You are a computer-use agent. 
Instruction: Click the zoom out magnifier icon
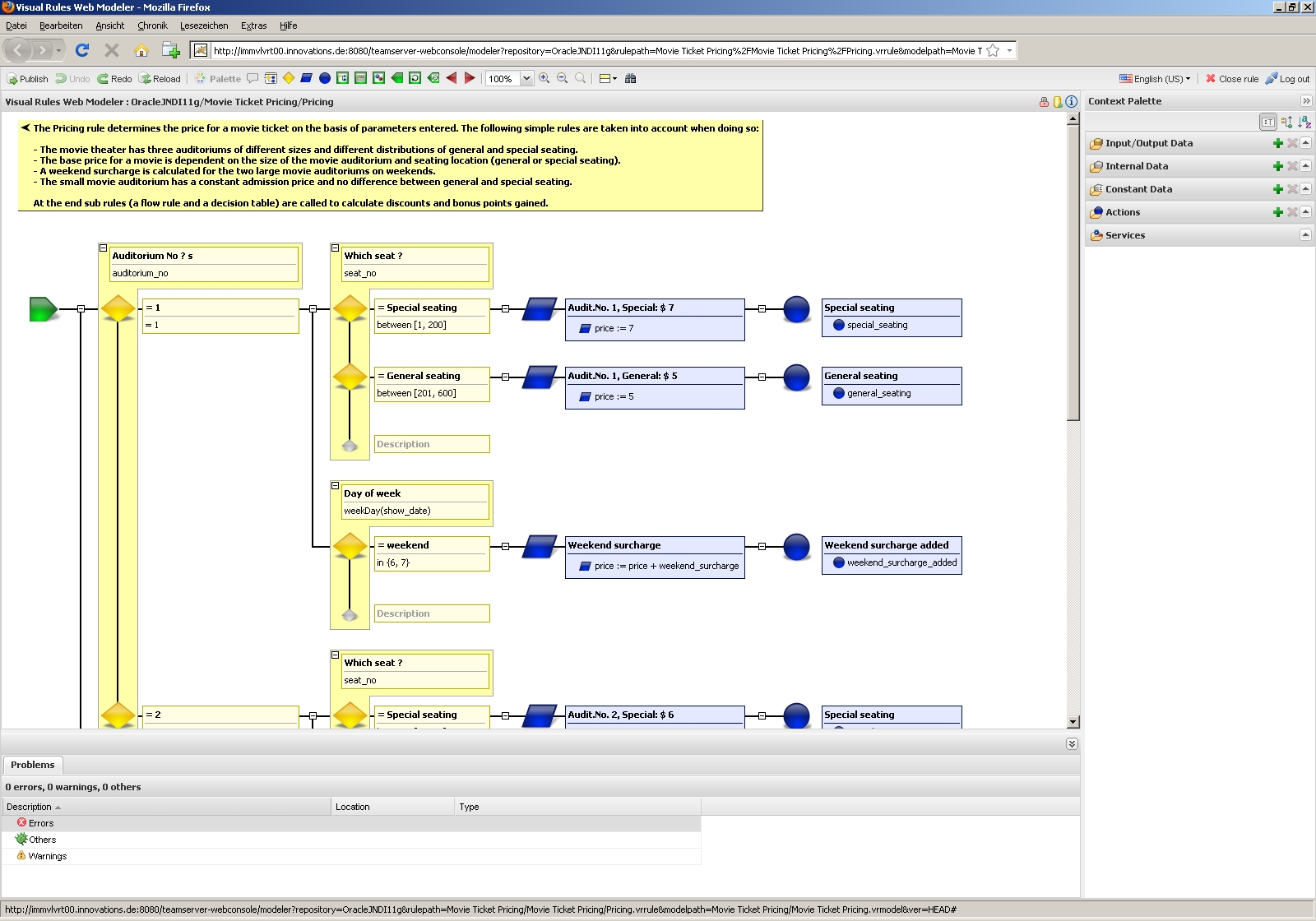563,78
